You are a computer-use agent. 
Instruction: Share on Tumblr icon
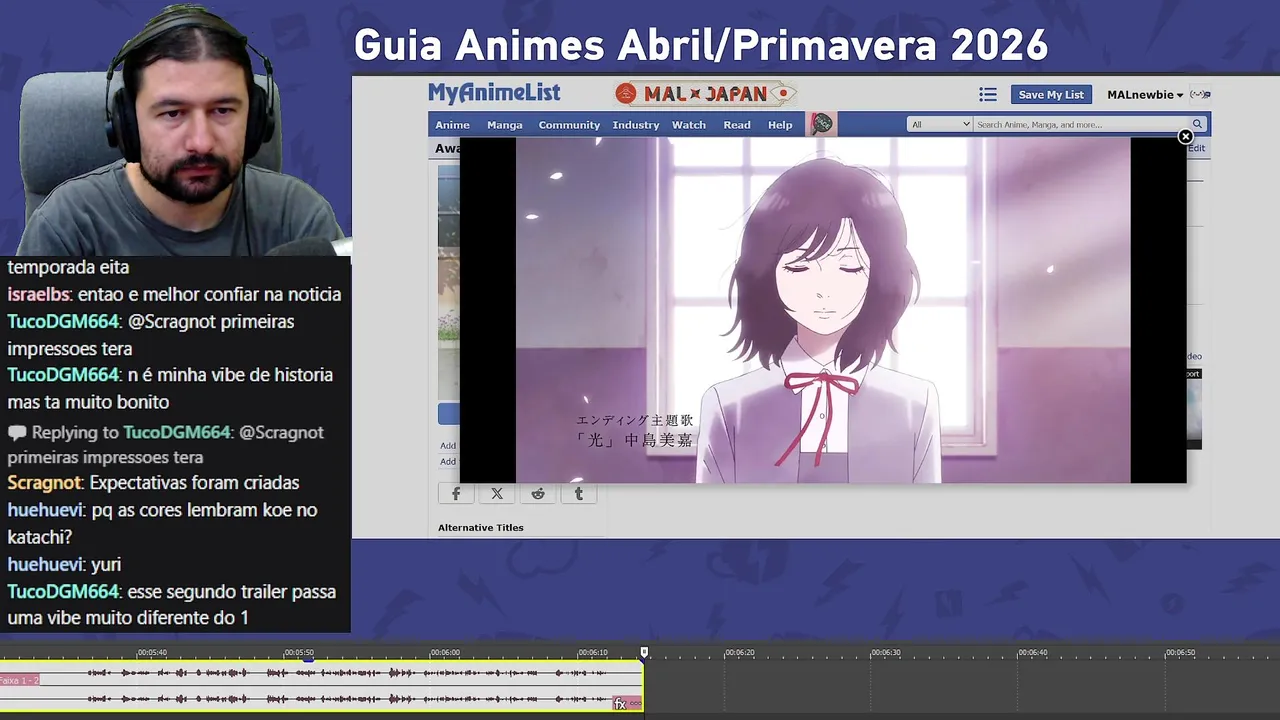pos(579,493)
